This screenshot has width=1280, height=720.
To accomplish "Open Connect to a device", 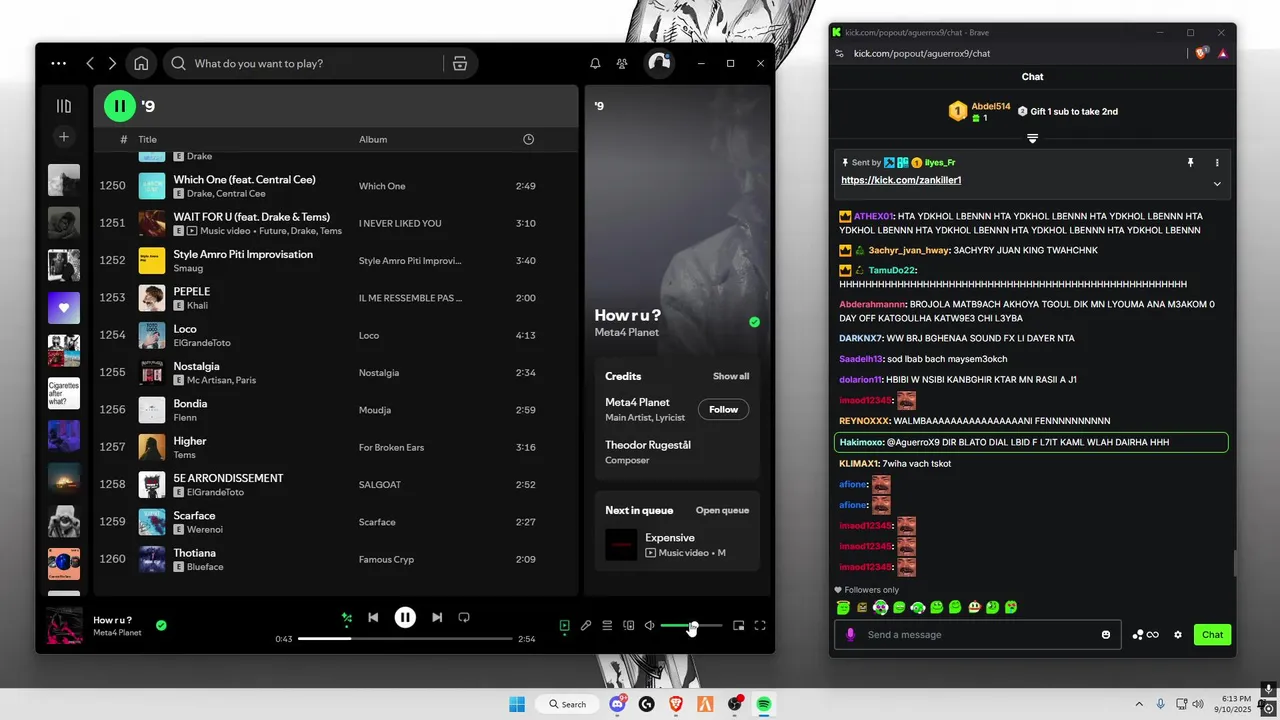I will click(629, 626).
